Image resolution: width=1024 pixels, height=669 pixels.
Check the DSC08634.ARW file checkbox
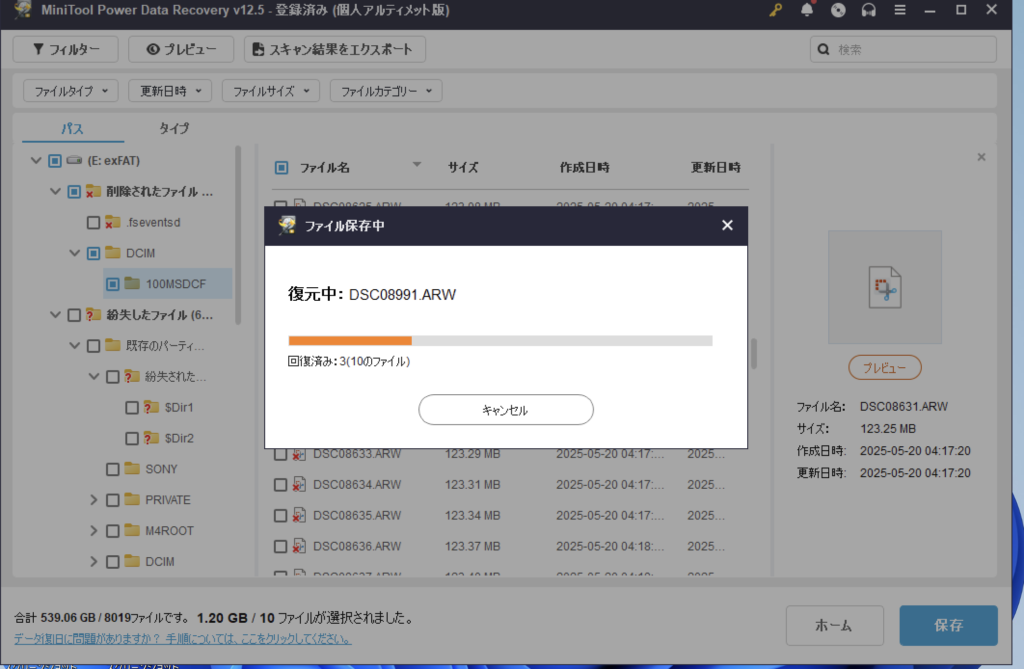coord(280,485)
